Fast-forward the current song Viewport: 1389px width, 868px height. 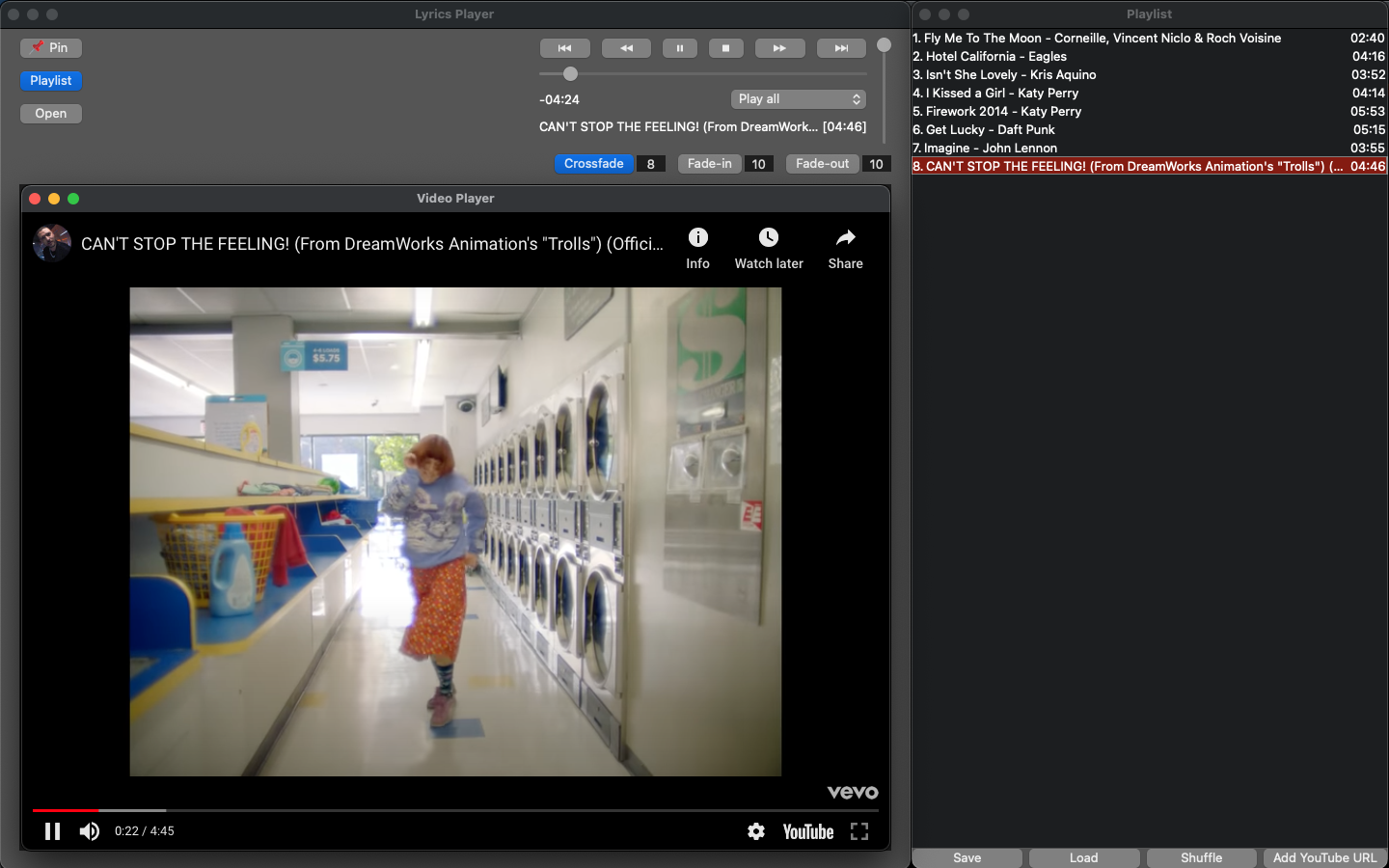point(779,48)
